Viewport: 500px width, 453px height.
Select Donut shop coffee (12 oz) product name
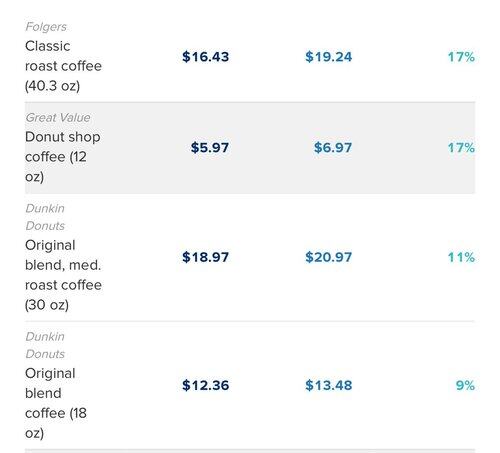click(63, 157)
